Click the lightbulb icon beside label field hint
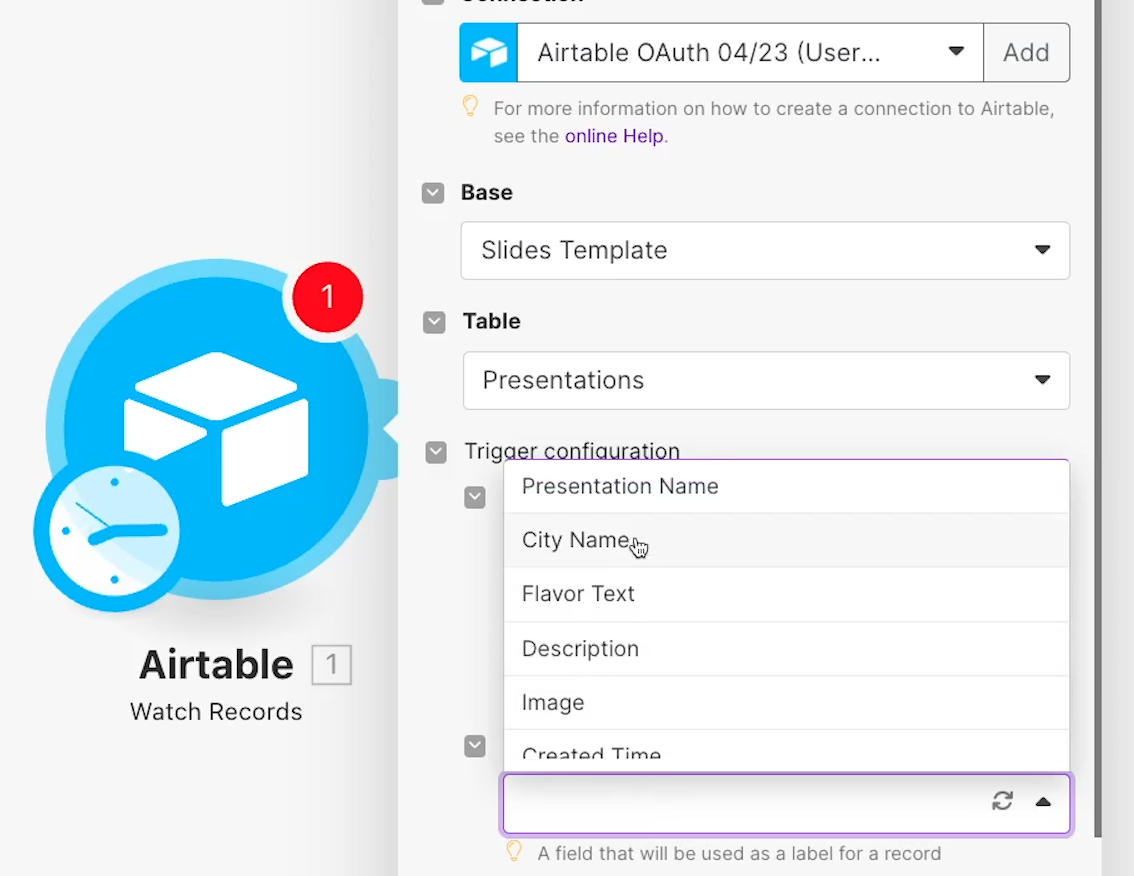 (x=513, y=851)
